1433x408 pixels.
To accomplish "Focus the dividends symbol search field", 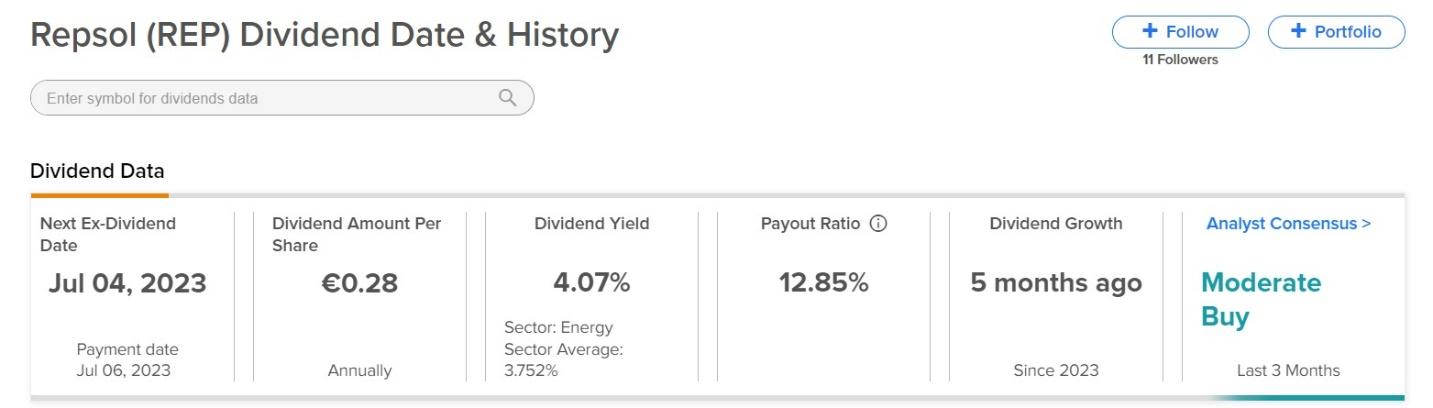I will click(x=282, y=98).
